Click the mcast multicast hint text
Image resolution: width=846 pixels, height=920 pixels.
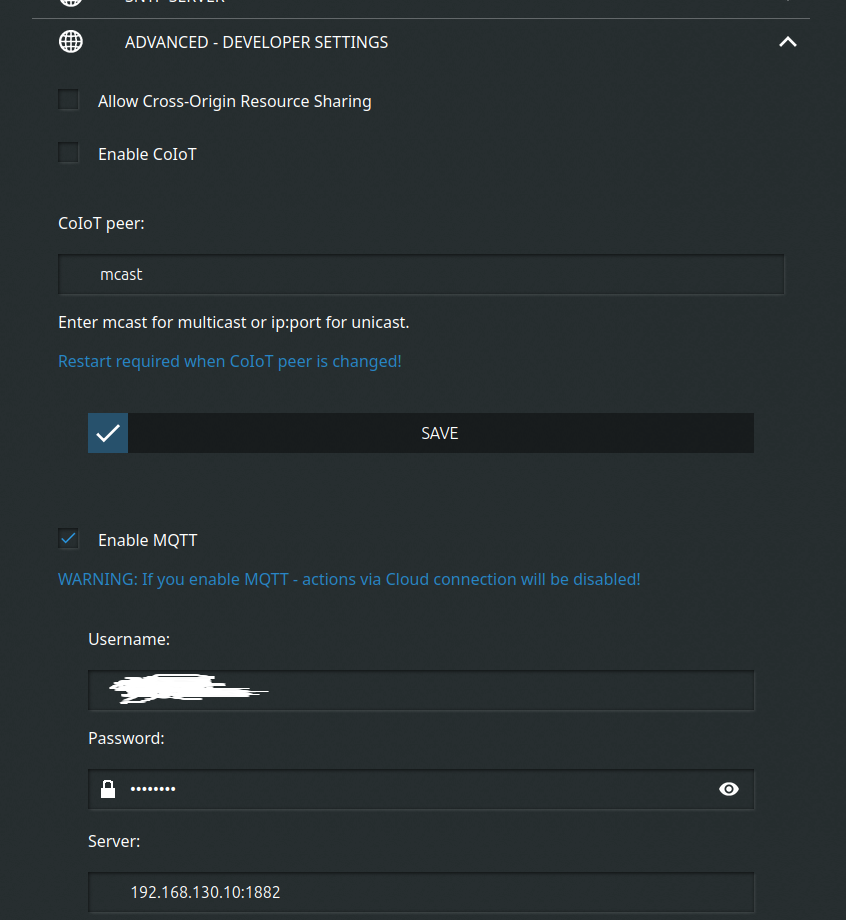233,322
